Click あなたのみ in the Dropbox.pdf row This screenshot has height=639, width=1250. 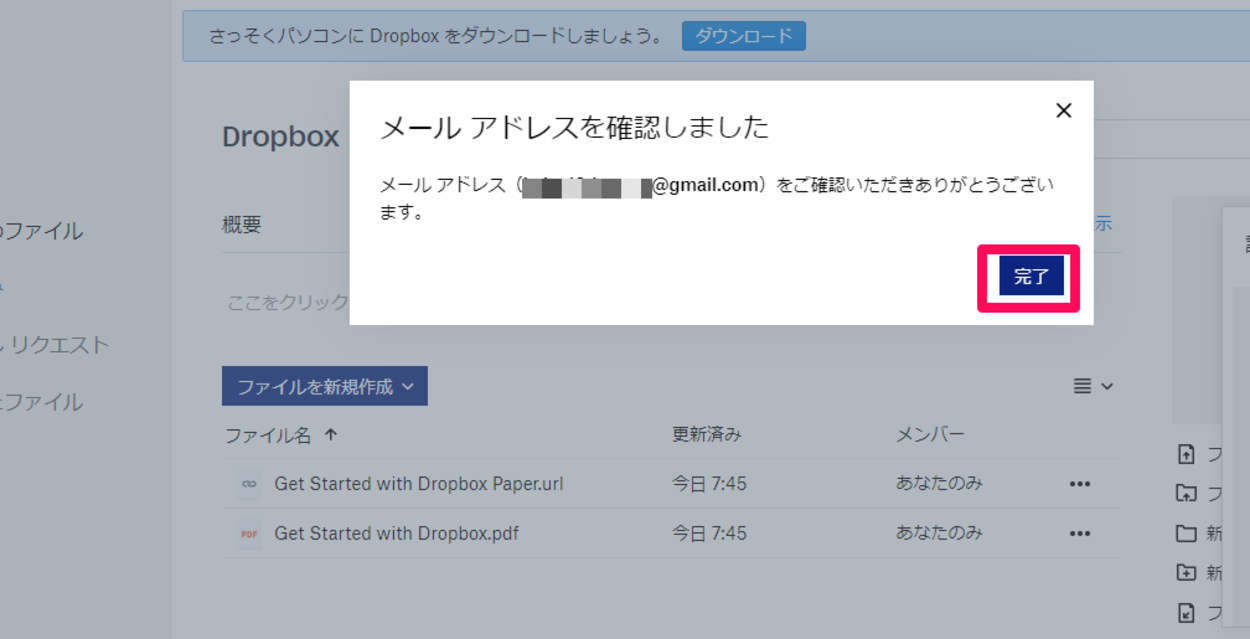tap(939, 533)
